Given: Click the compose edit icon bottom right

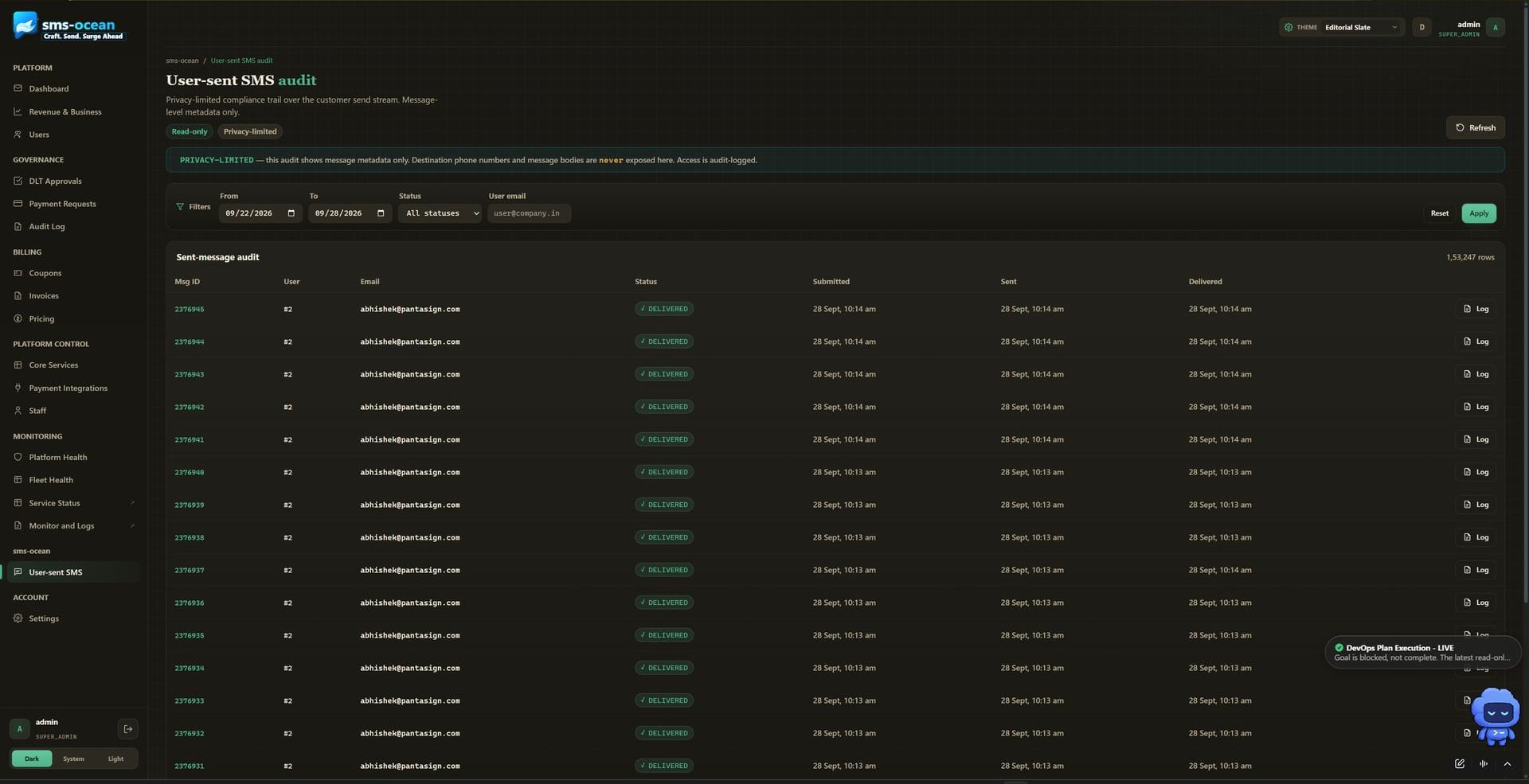Looking at the screenshot, I should click(1460, 763).
